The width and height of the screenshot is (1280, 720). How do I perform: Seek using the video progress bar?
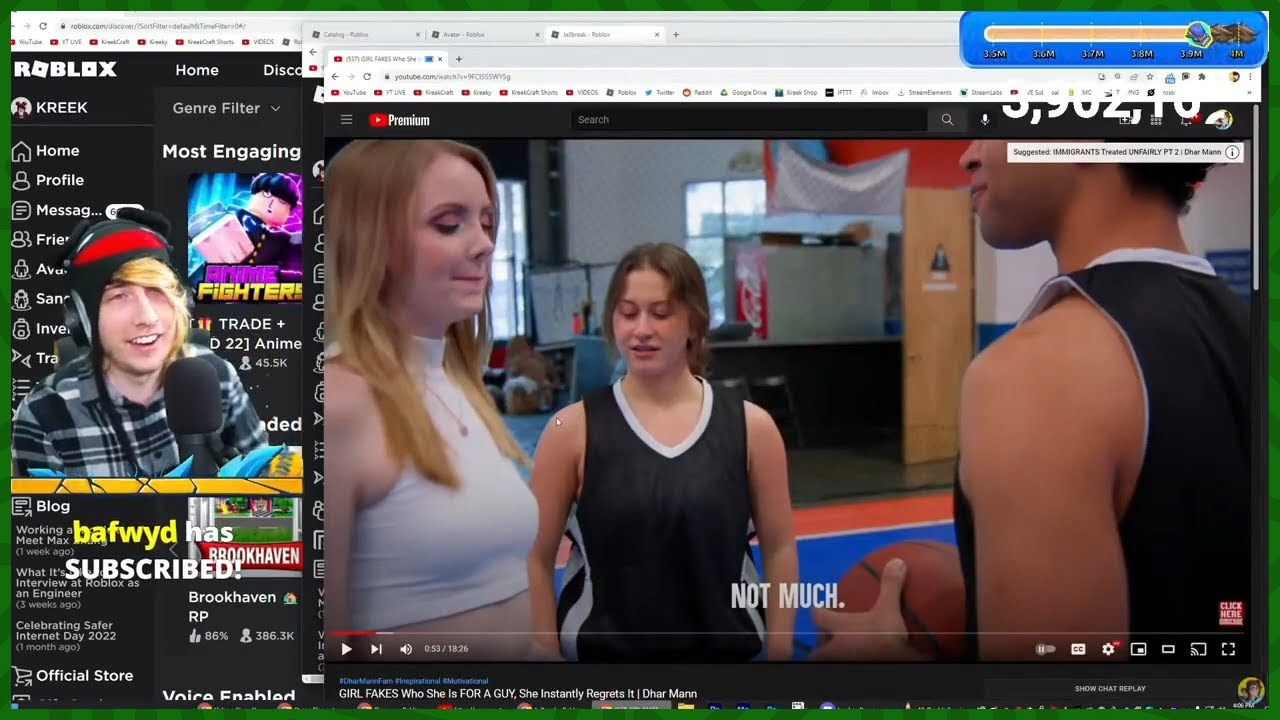tap(786, 633)
